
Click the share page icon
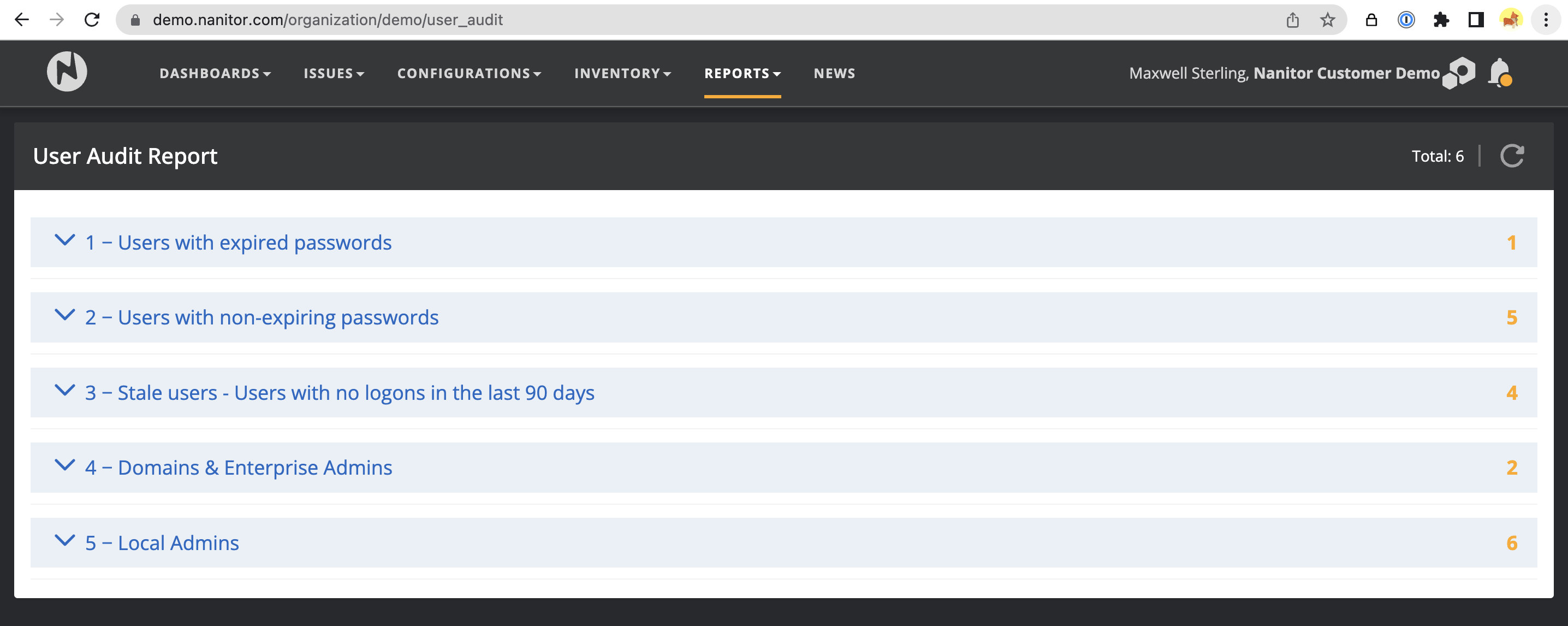pos(1293,20)
